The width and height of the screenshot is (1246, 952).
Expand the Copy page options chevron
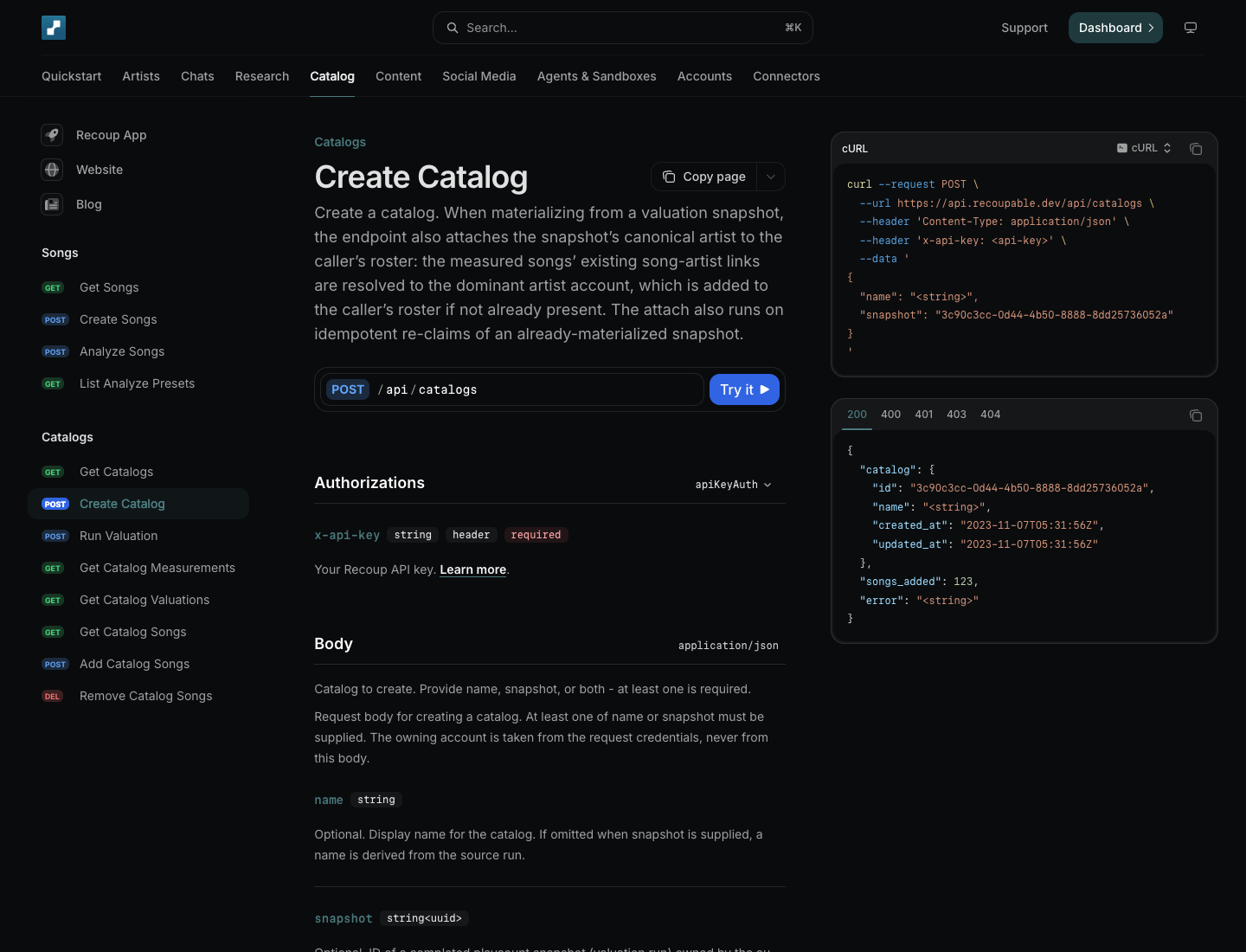[x=771, y=177]
